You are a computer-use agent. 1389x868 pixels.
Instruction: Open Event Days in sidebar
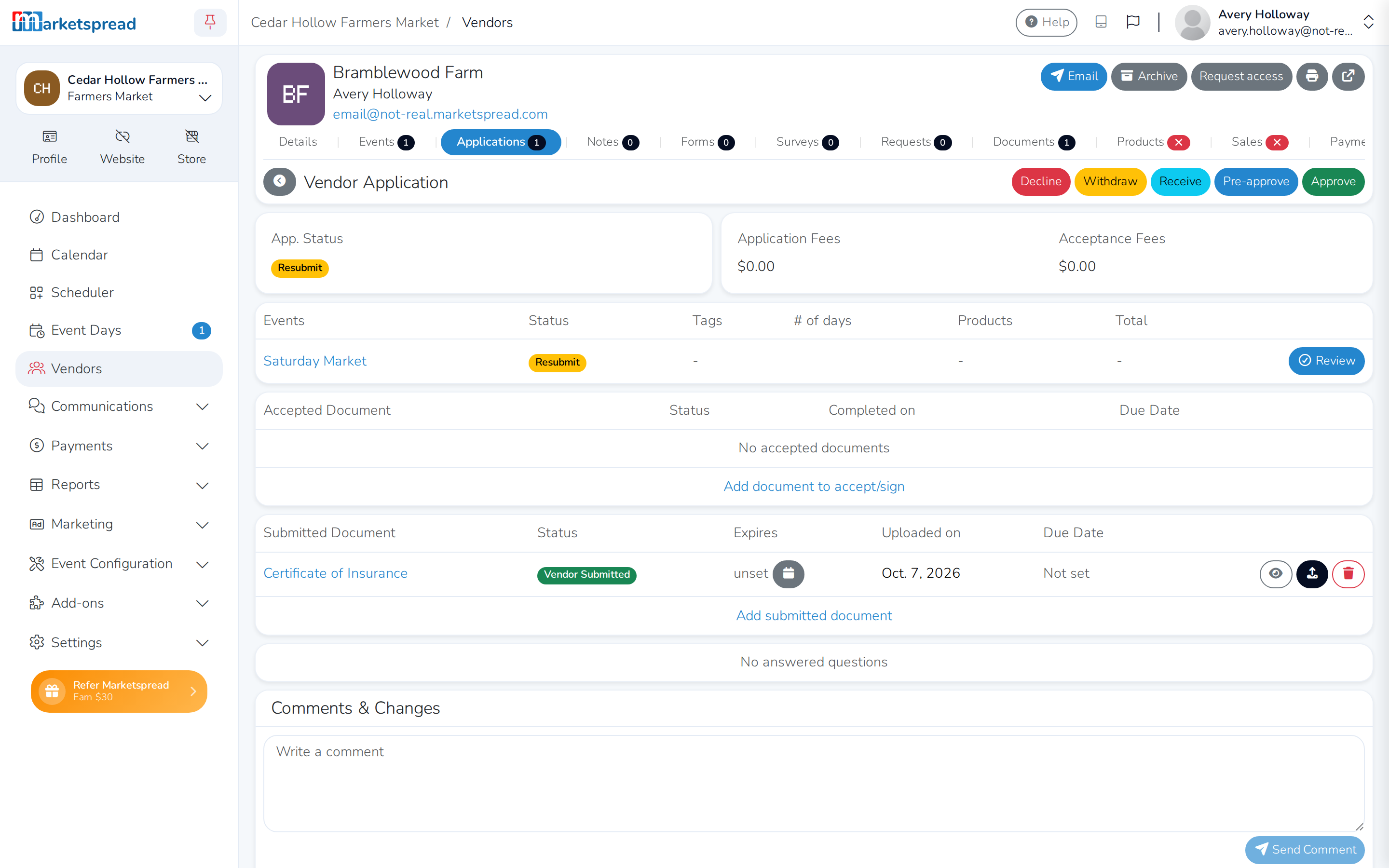pyautogui.click(x=119, y=330)
